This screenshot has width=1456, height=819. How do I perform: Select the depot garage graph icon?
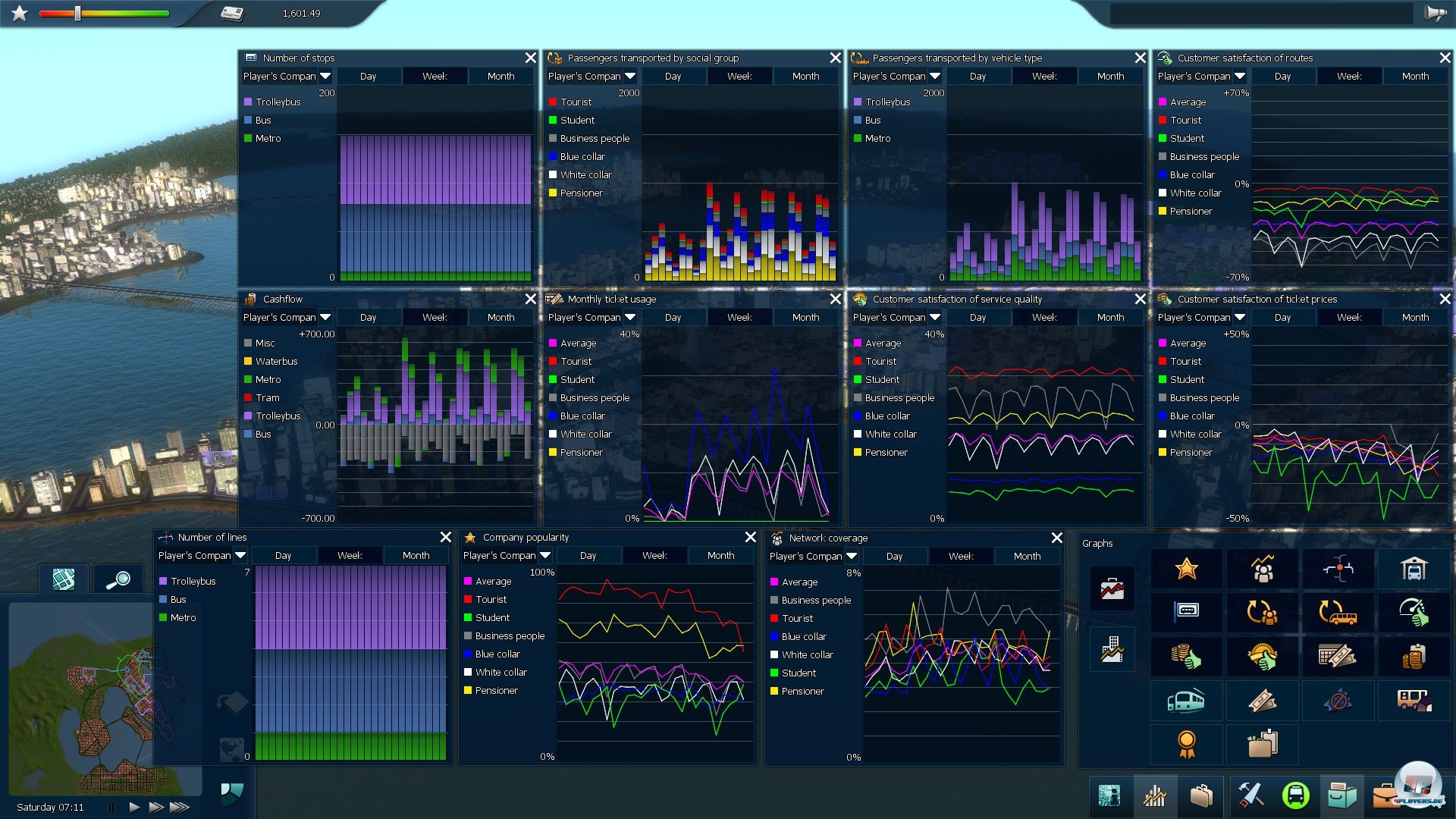[1413, 569]
